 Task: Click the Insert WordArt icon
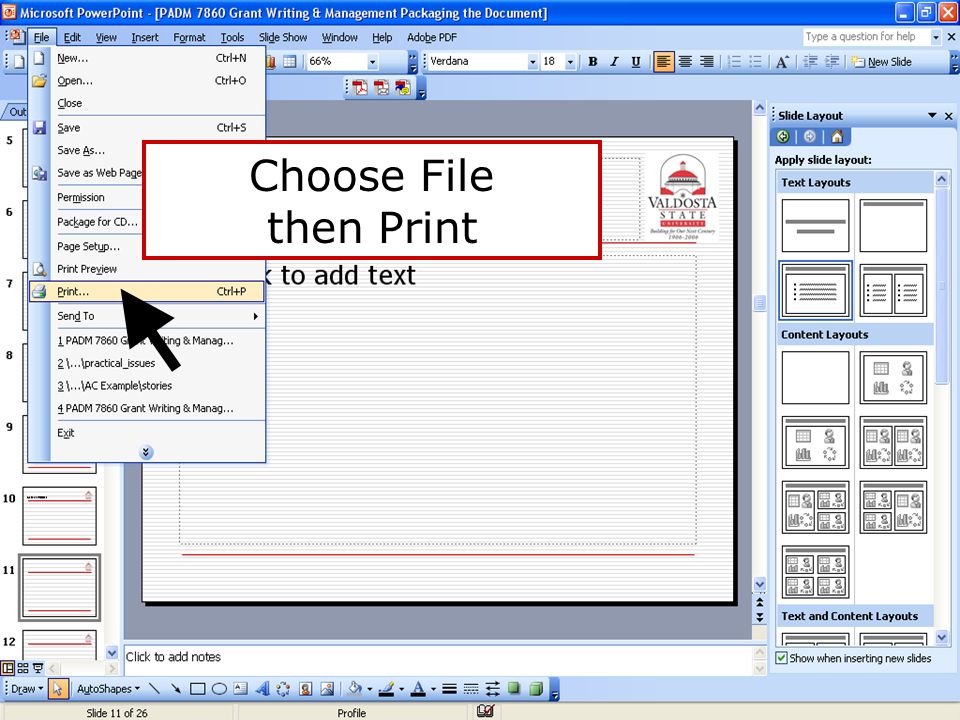click(263, 689)
